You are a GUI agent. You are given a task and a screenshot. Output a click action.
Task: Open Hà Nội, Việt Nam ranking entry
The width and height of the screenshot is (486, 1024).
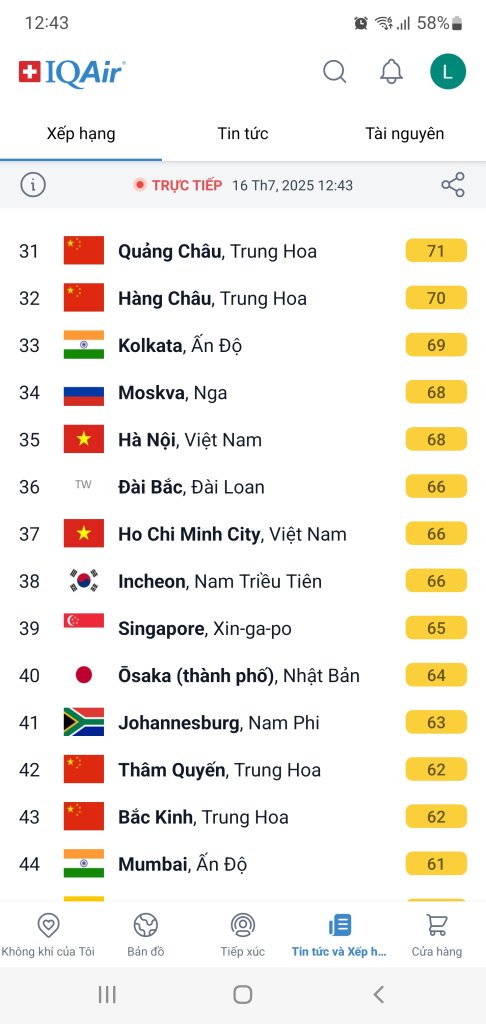(243, 440)
